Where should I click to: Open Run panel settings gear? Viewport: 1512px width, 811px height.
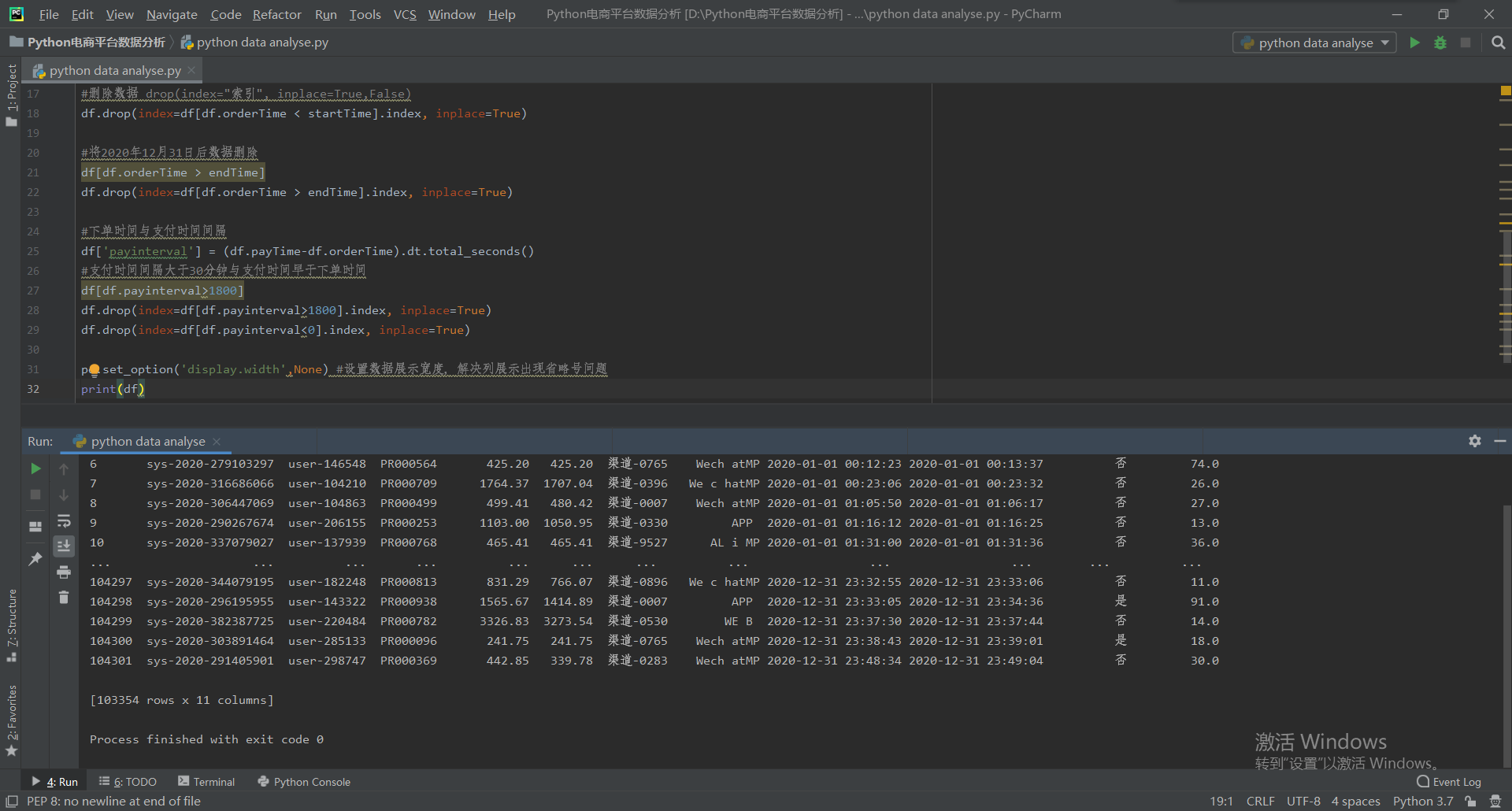1475,441
